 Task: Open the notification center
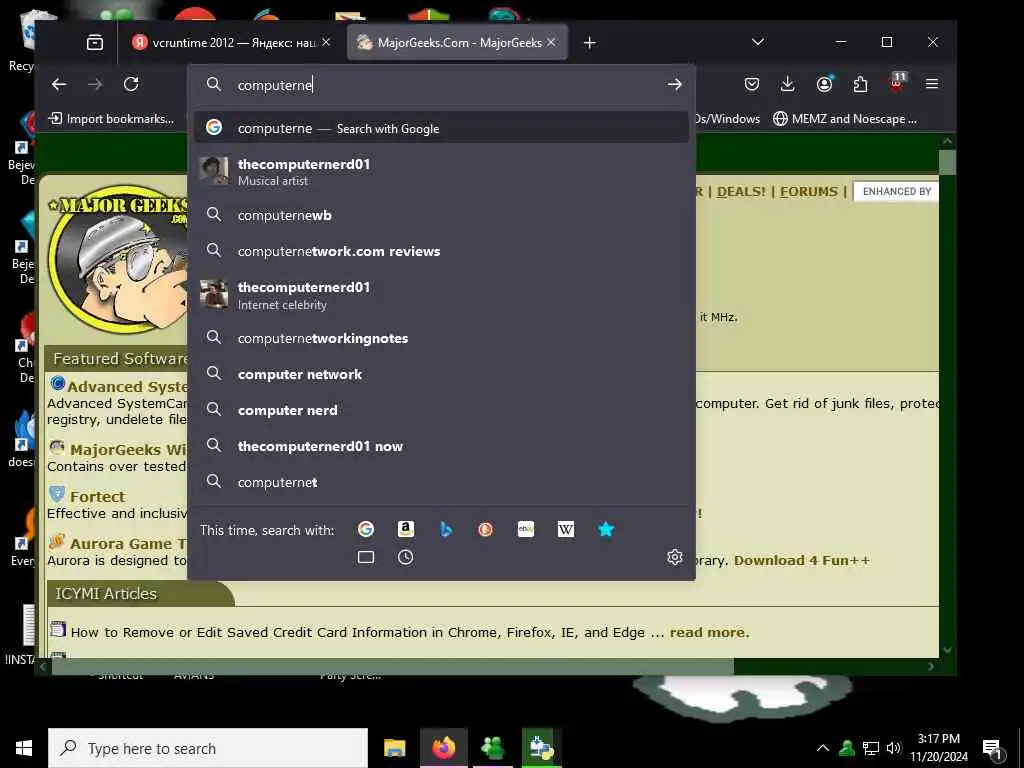(993, 749)
